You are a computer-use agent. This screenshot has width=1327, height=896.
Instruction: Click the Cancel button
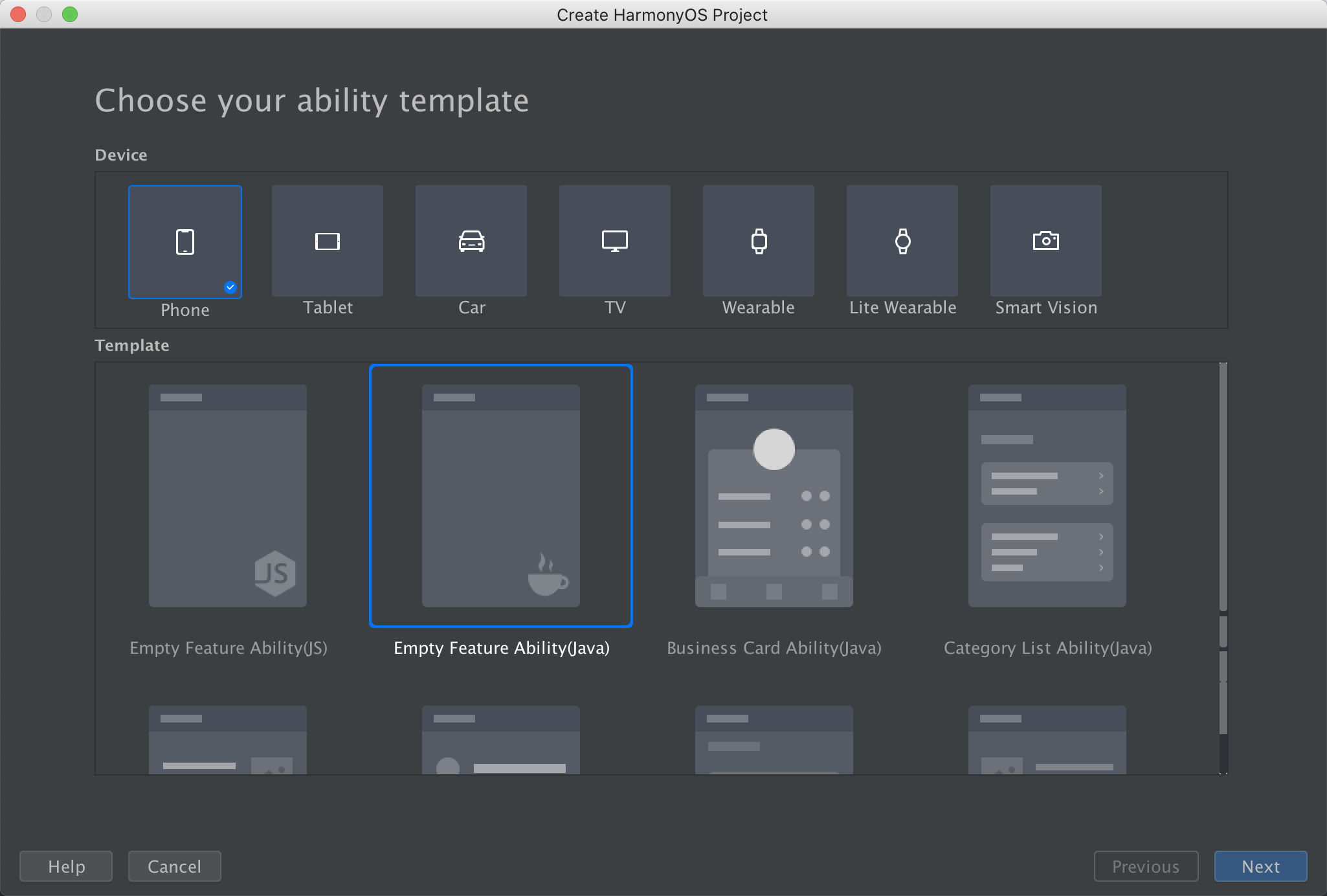click(x=175, y=866)
